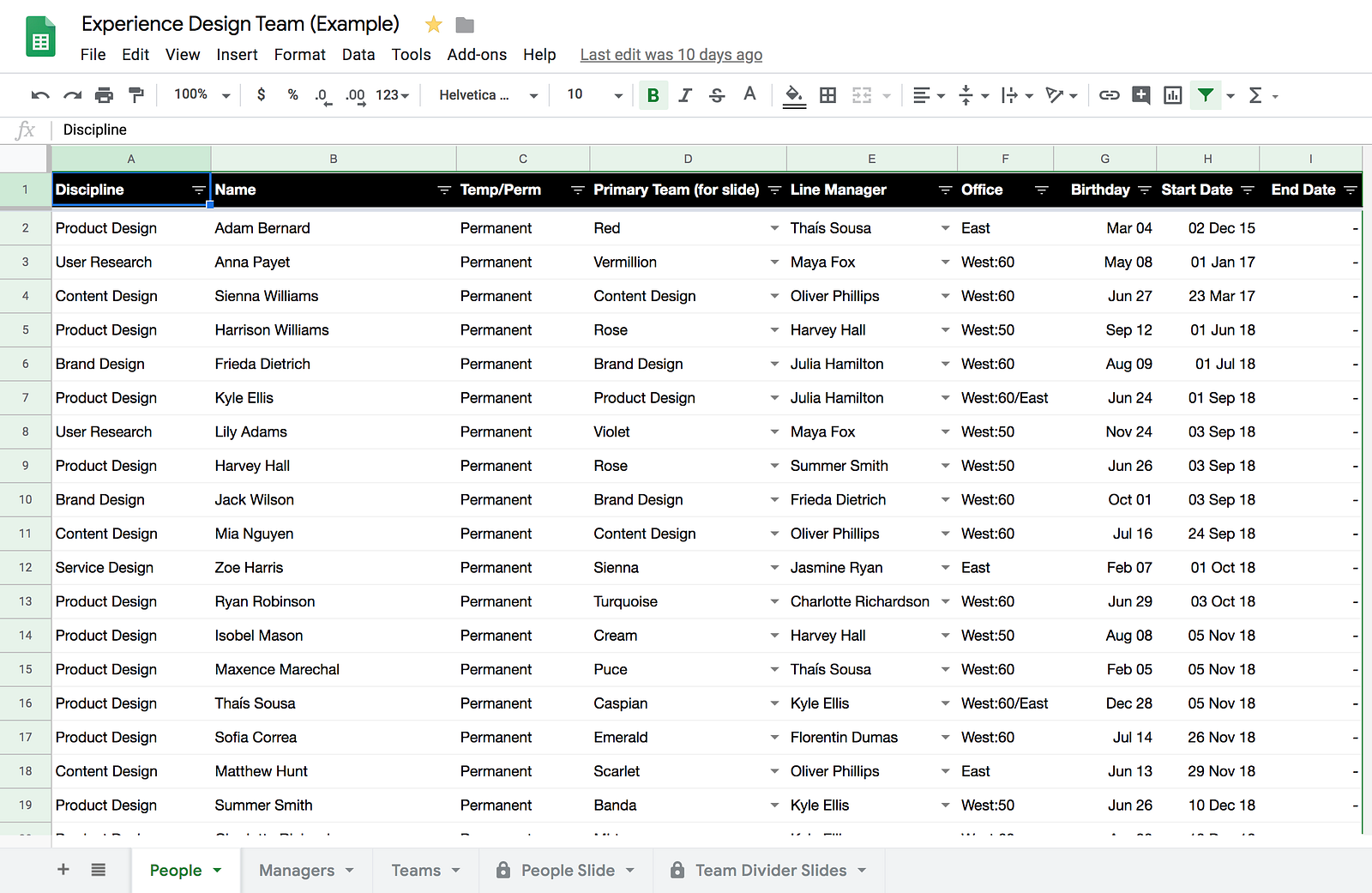This screenshot has width=1372, height=893.
Task: Open the Name column filter button
Action: click(x=444, y=190)
